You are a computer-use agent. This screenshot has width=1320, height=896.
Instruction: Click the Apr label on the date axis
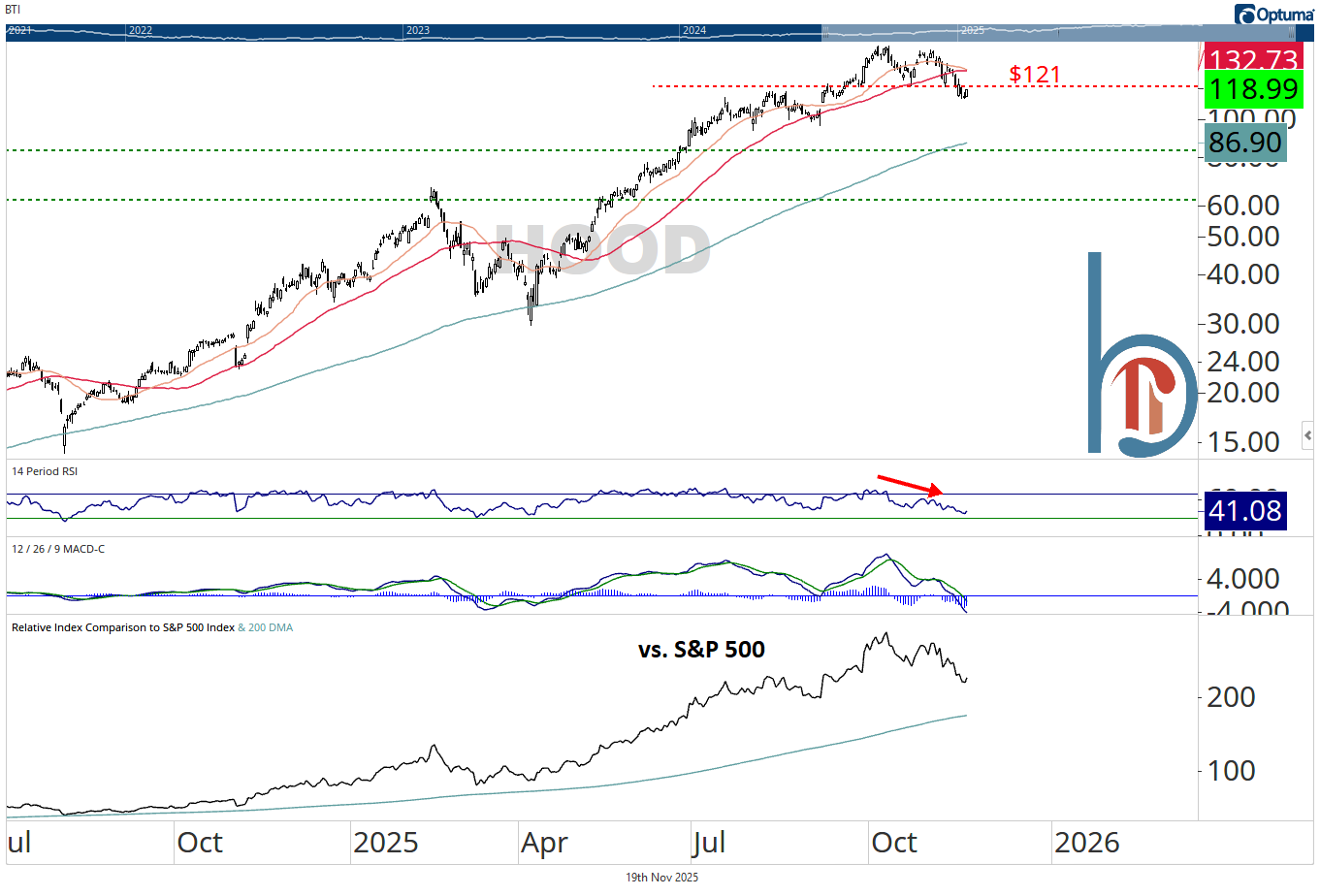[x=544, y=844]
